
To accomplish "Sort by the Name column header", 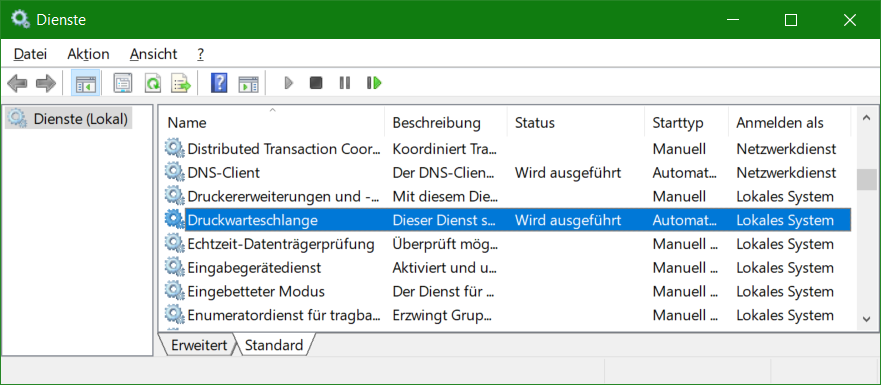I will [272, 123].
